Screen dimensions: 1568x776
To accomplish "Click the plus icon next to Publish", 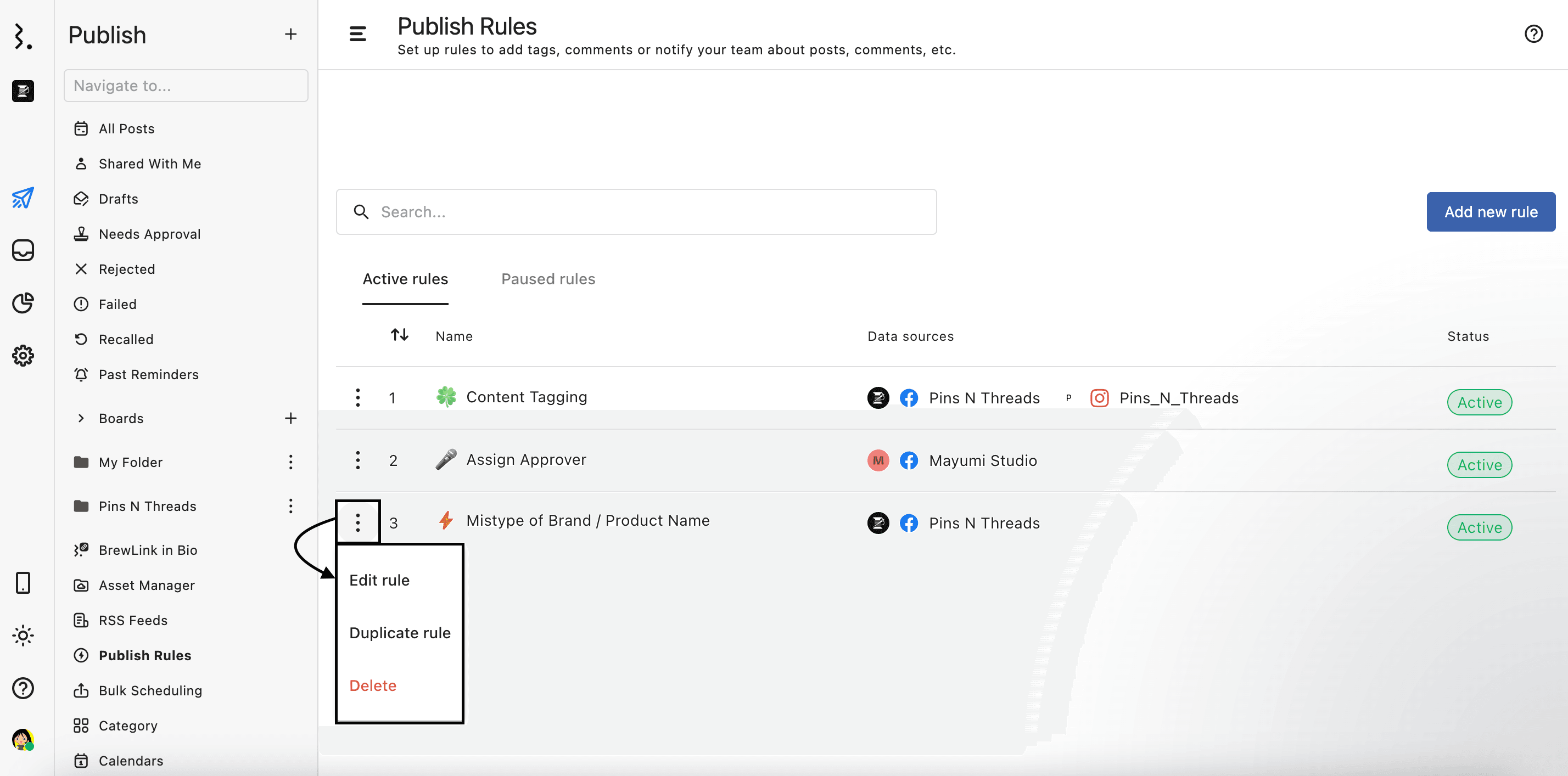I will pyautogui.click(x=290, y=34).
